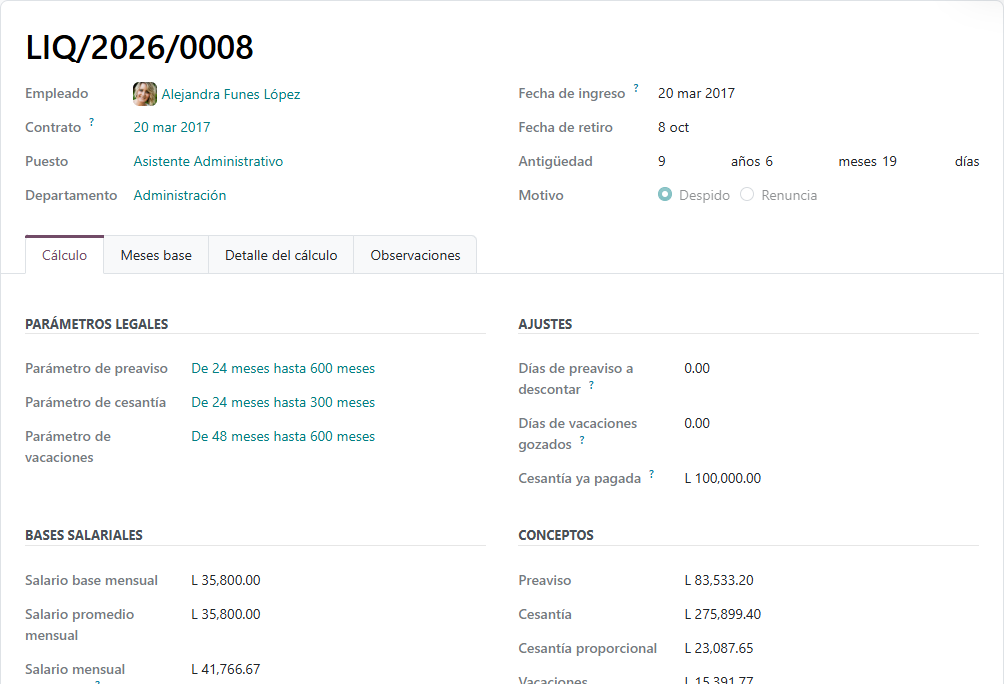
Task: Click Cesantía proporcional amount L 23,087.65
Action: coord(719,648)
